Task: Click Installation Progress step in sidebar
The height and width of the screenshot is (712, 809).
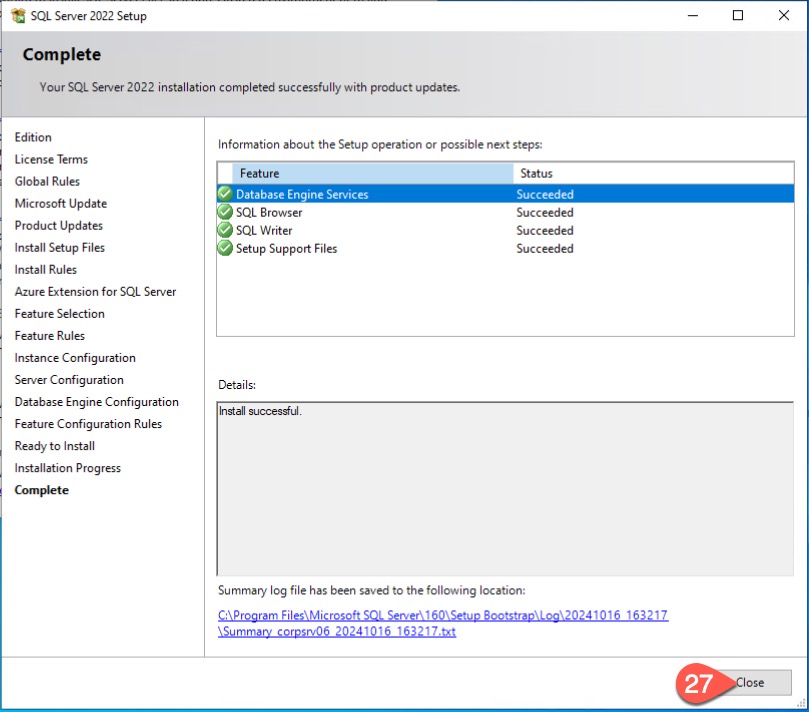Action: coord(68,468)
